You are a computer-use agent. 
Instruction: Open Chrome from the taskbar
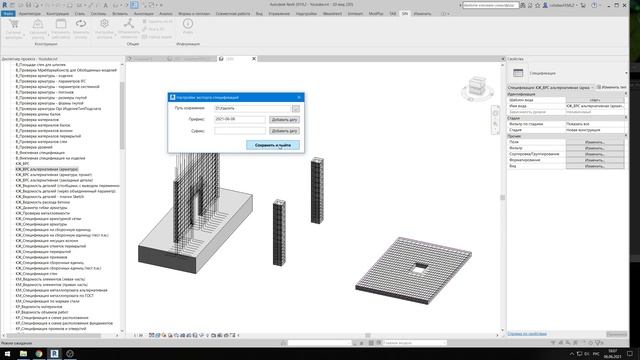click(x=39, y=353)
